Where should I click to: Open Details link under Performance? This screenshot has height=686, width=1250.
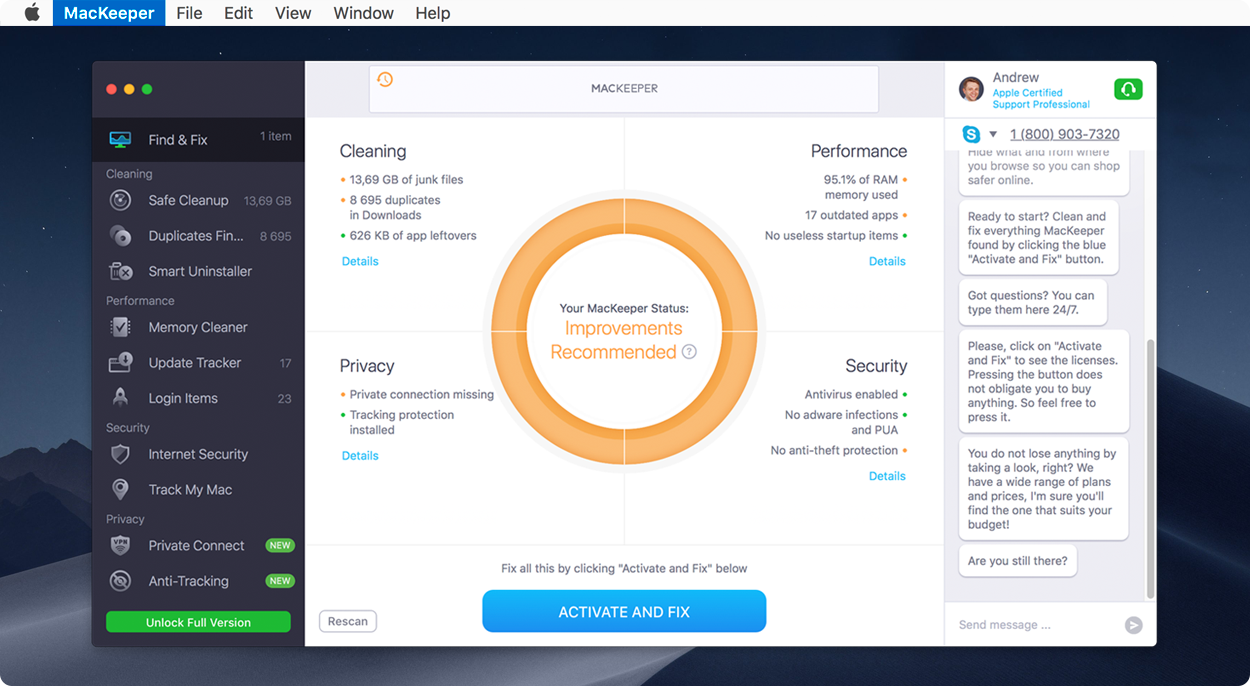tap(887, 261)
